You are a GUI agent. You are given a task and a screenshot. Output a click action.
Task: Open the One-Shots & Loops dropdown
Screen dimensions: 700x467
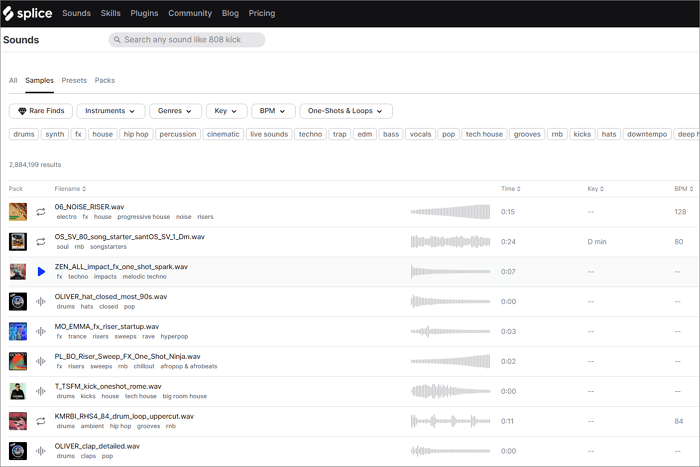(x=345, y=111)
